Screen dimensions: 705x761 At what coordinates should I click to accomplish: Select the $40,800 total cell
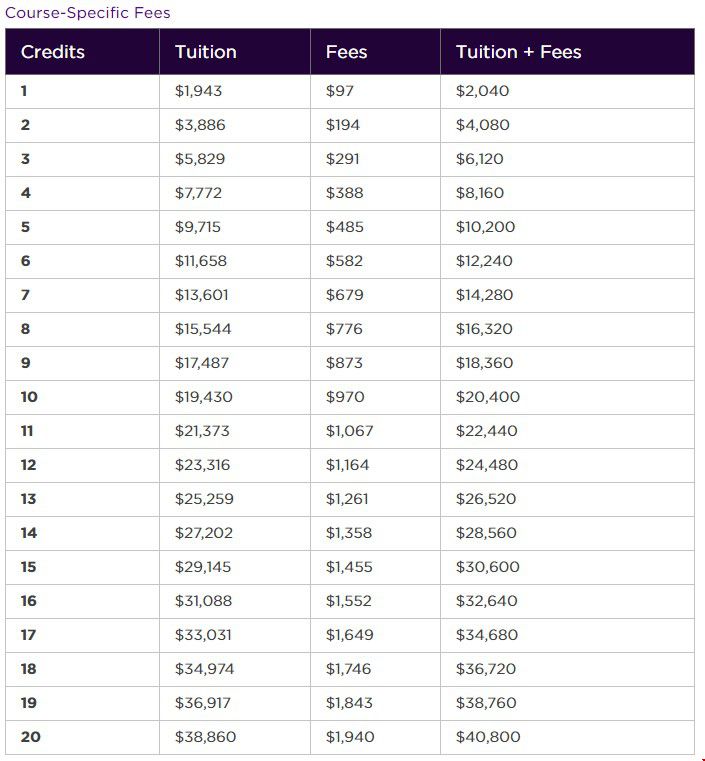[x=567, y=737]
